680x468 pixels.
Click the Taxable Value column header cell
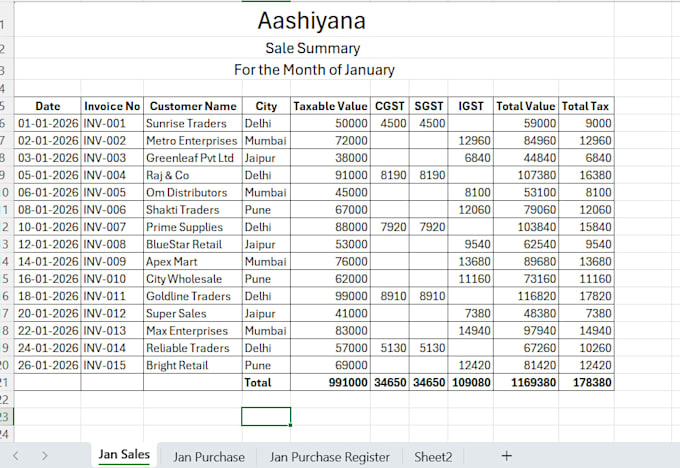pyautogui.click(x=330, y=106)
